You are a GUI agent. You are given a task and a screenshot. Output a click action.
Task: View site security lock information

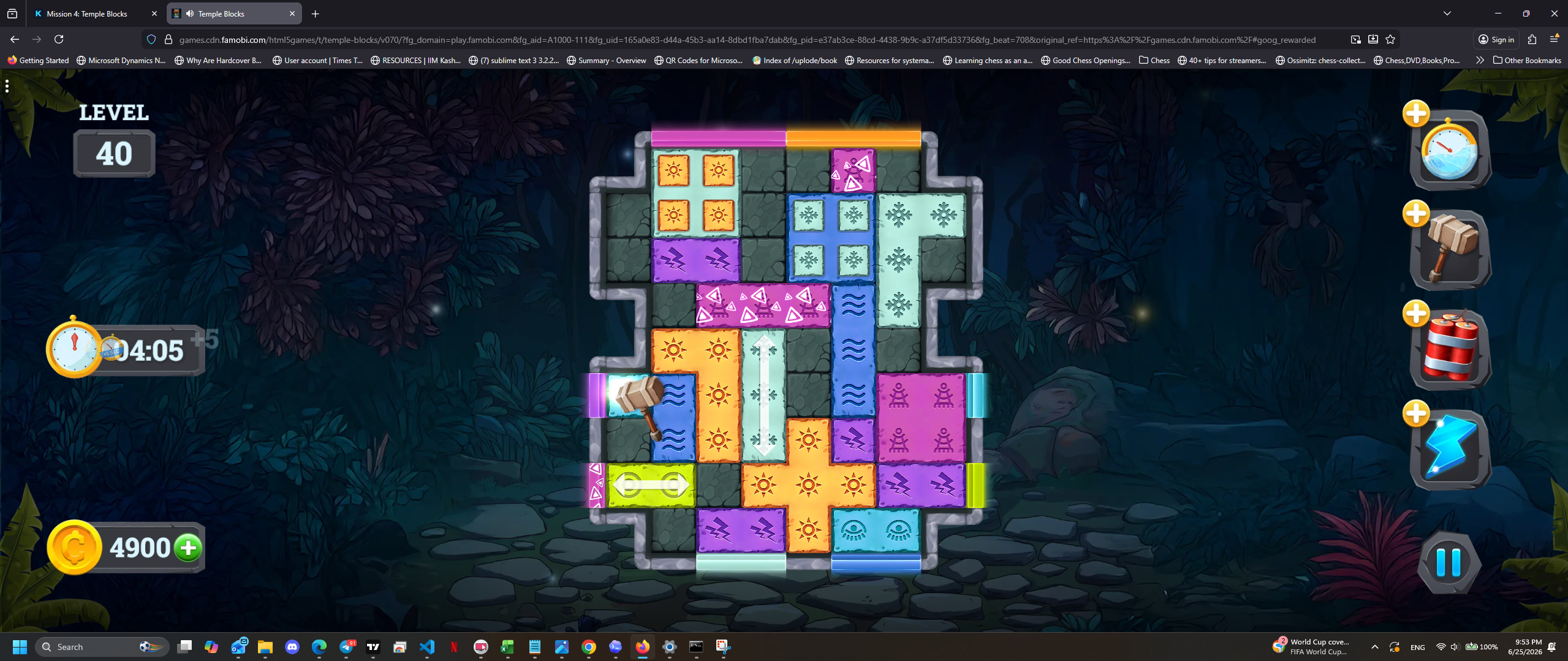[x=169, y=39]
